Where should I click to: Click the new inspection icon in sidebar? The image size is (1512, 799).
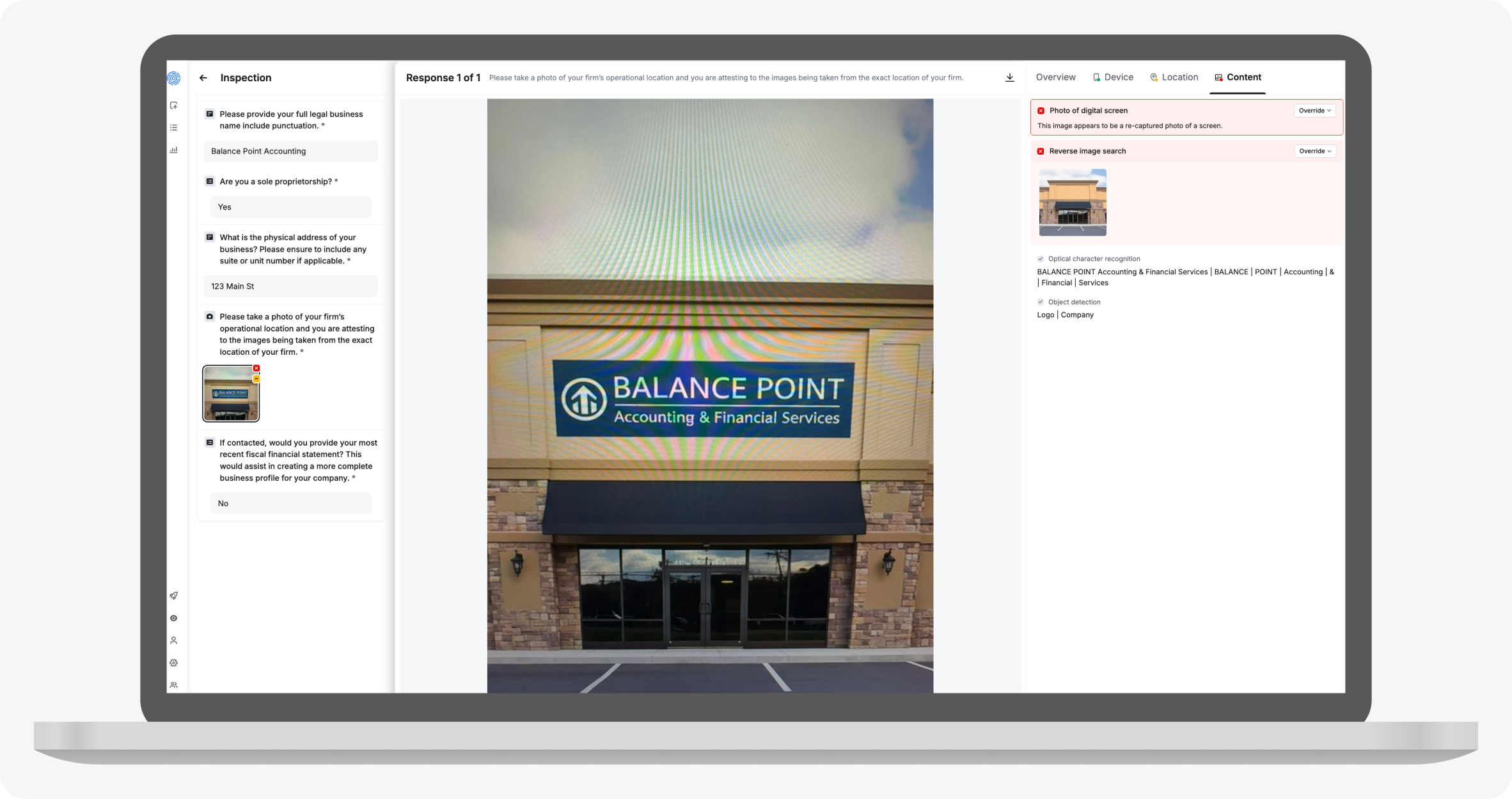click(174, 104)
